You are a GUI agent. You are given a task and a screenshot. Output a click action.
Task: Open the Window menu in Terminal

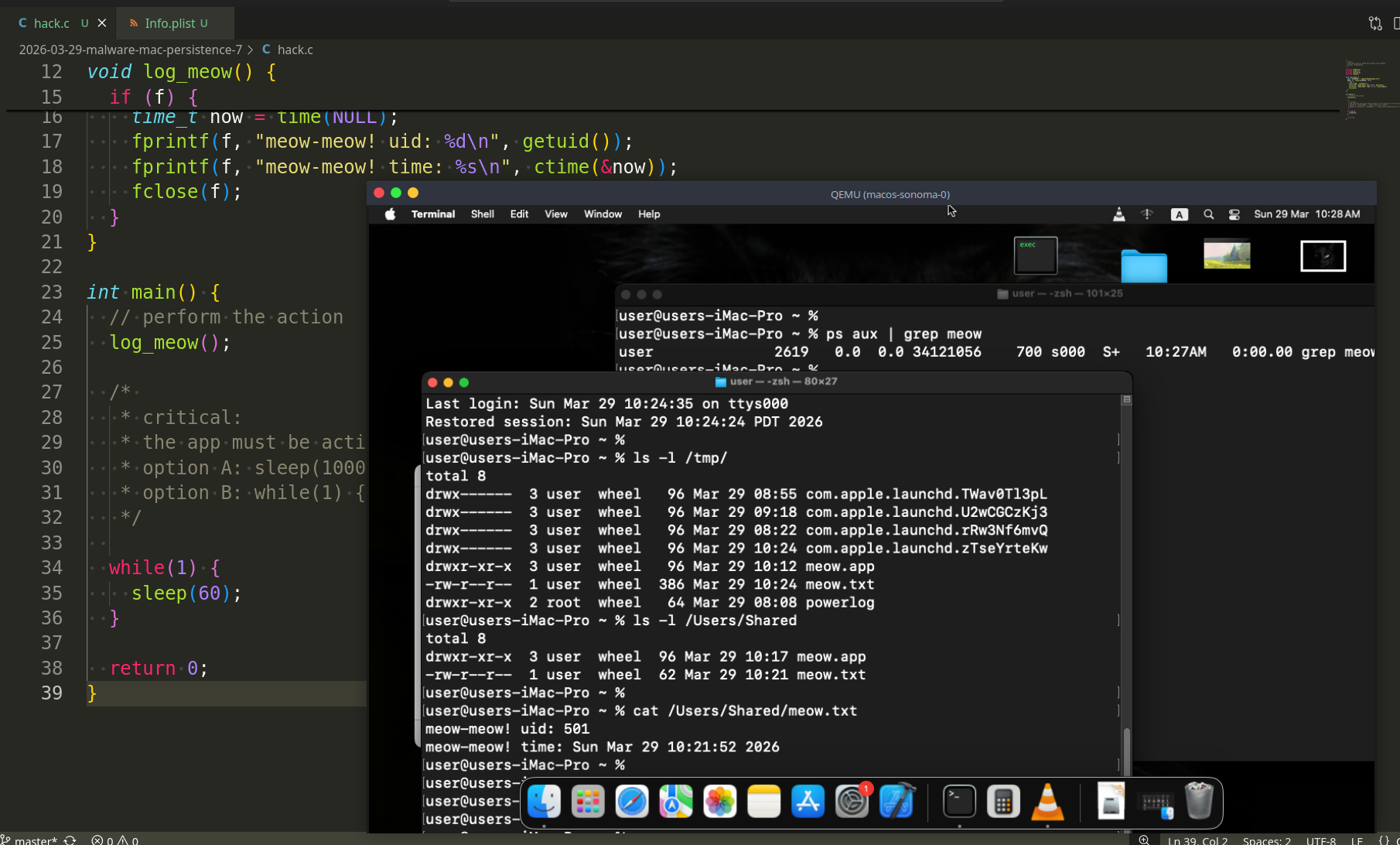click(x=603, y=214)
